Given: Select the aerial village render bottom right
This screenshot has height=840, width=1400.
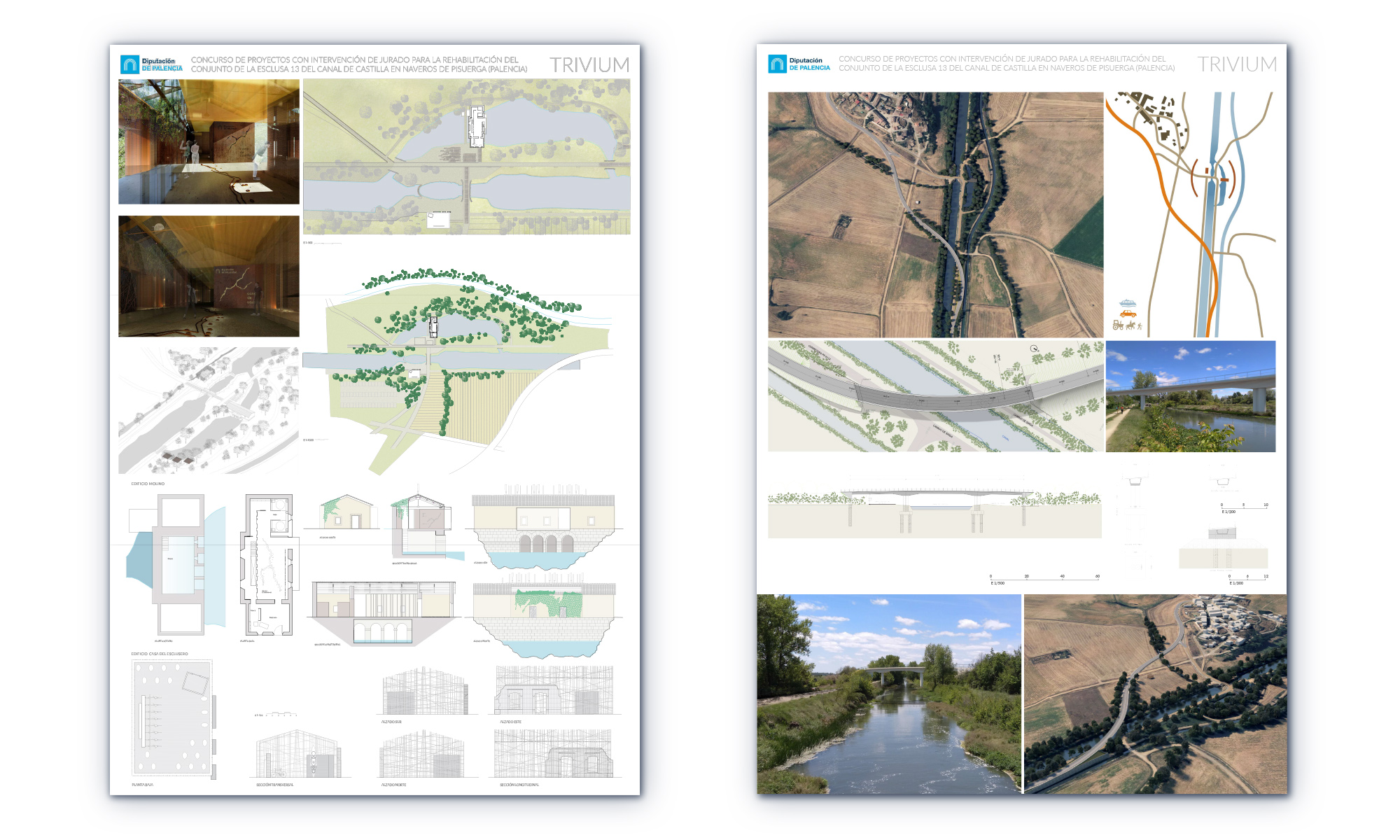Looking at the screenshot, I should coord(1155,694).
